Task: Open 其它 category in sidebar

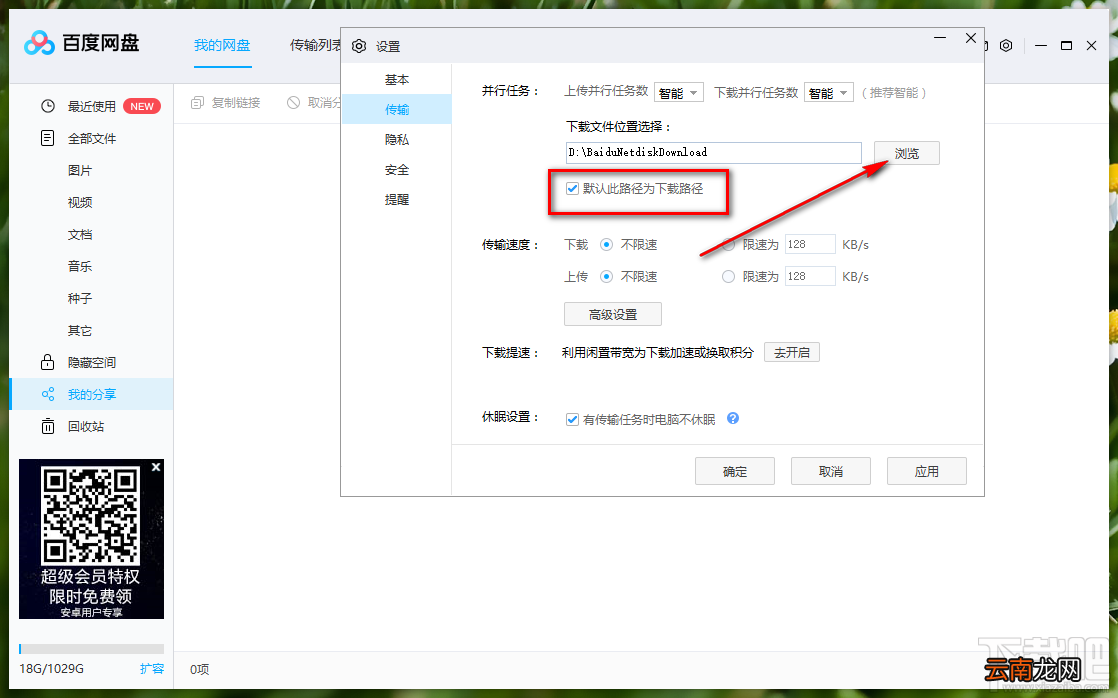Action: (x=80, y=331)
